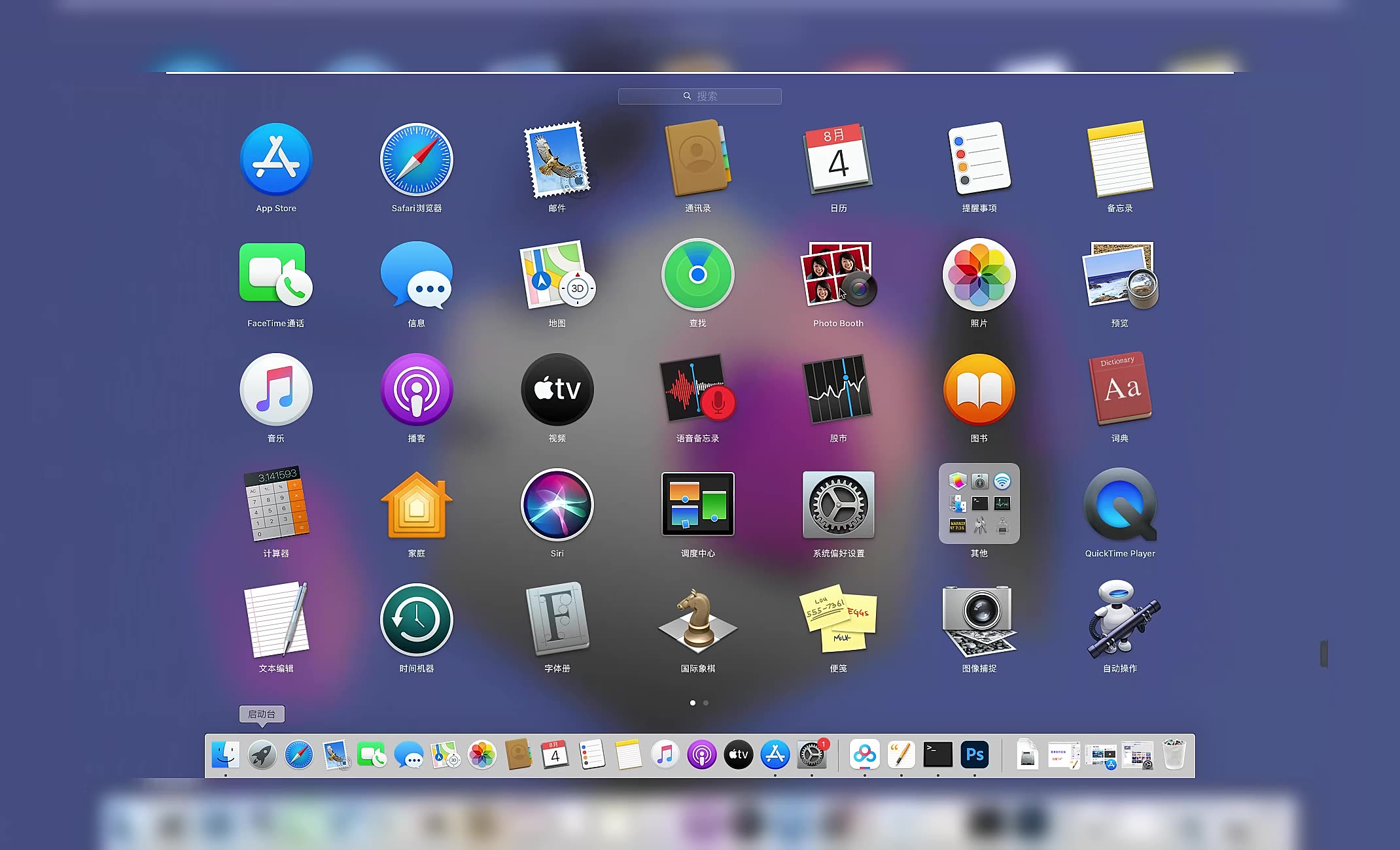
Task: Activate Siri from Launchpad
Action: point(557,505)
